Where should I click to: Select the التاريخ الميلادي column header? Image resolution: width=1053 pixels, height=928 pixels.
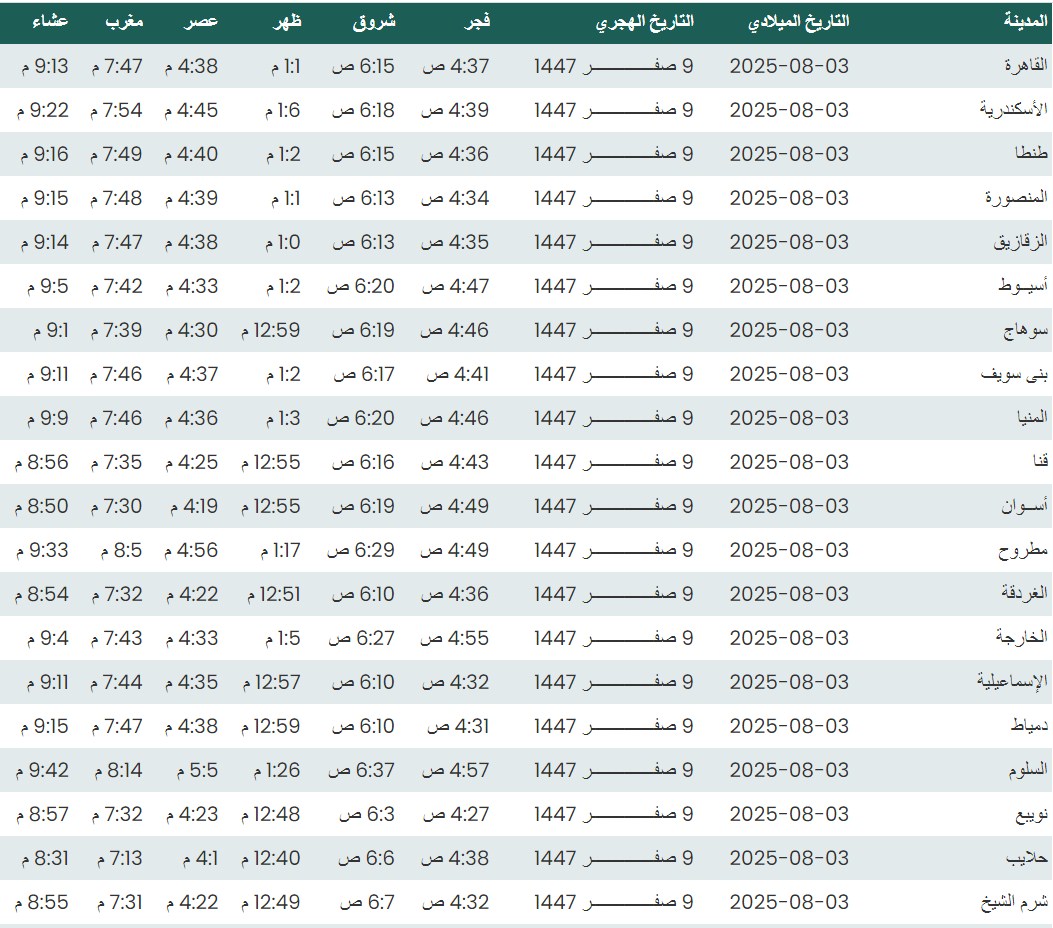point(798,21)
